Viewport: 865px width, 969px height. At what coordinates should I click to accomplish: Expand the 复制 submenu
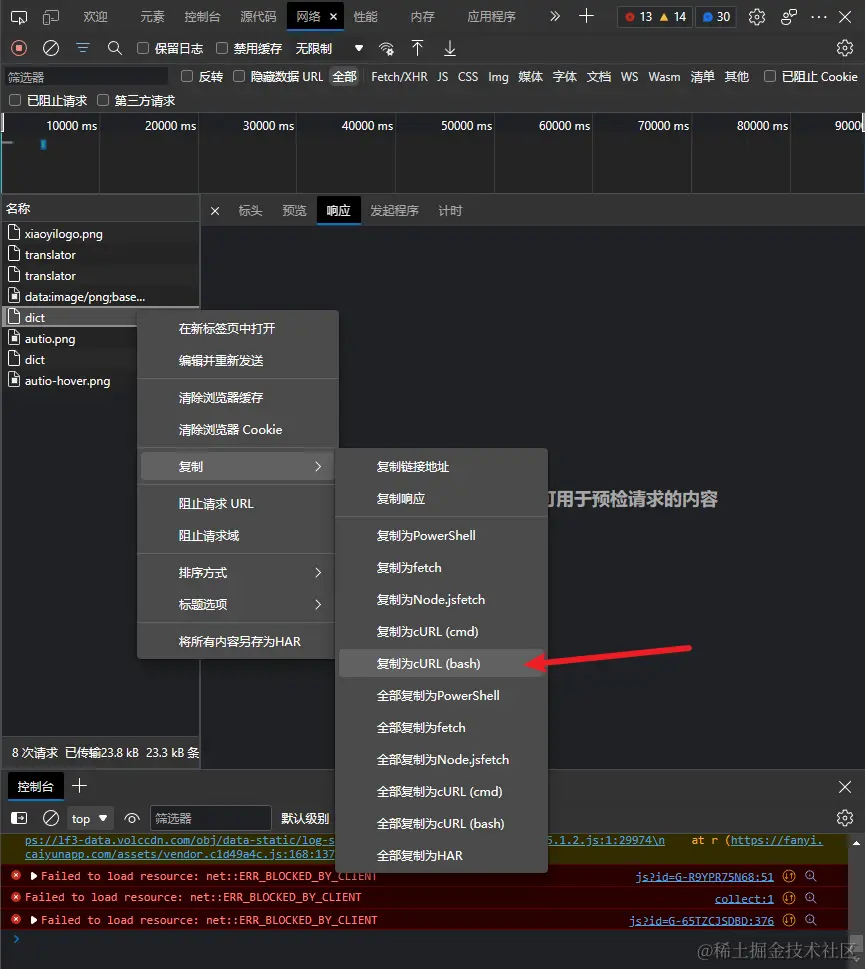[x=238, y=467]
